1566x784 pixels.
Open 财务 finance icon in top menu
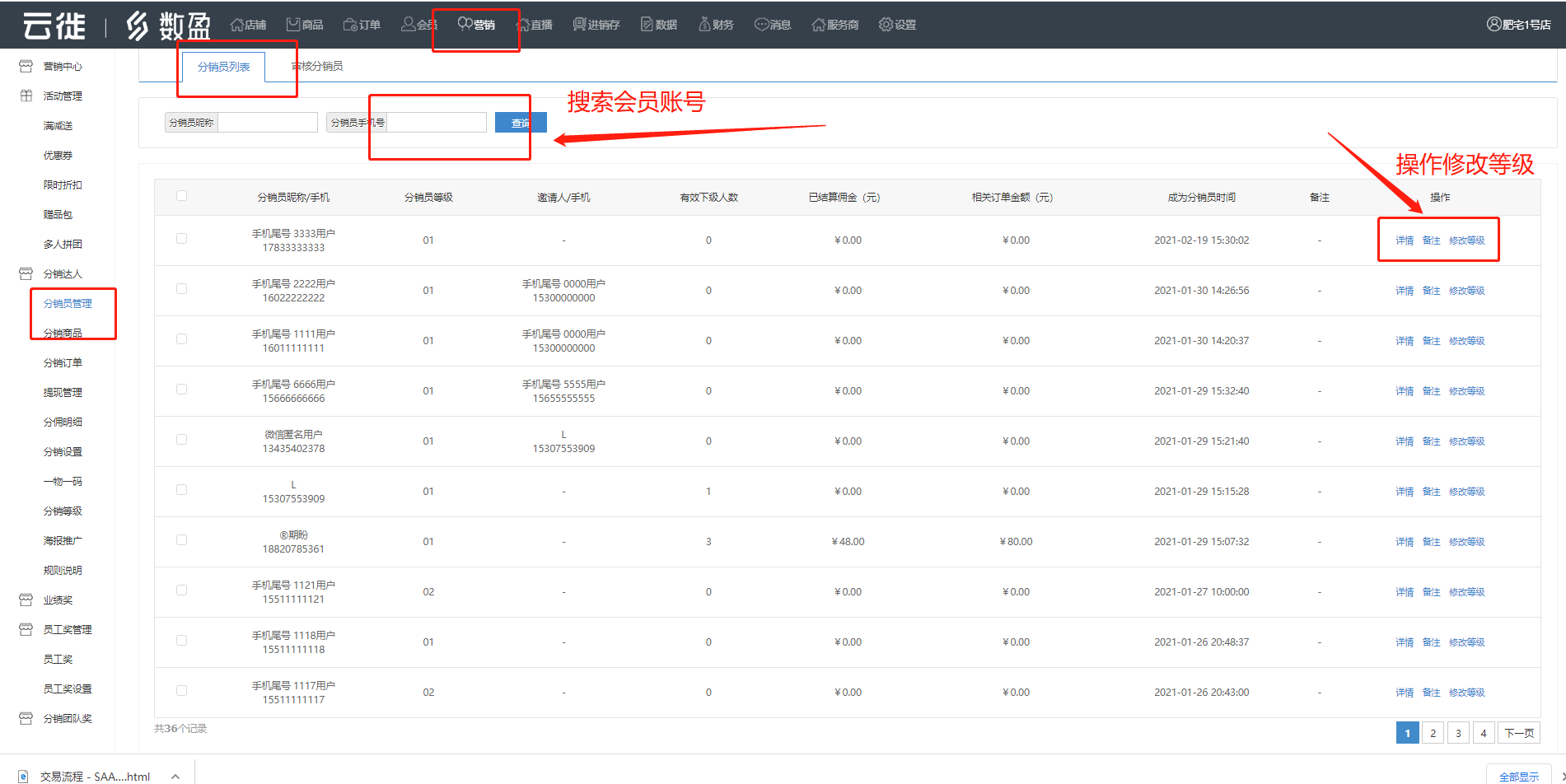704,25
